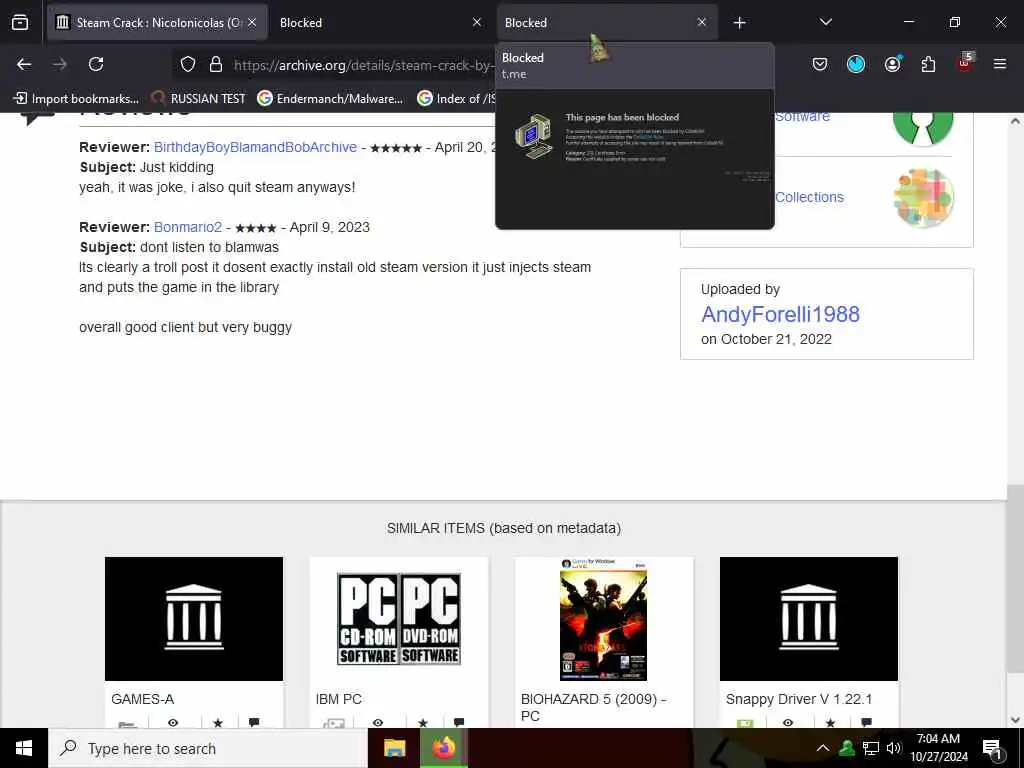Viewport: 1024px width, 768px height.
Task: Click the GAMES-A title text
Action: 142,699
